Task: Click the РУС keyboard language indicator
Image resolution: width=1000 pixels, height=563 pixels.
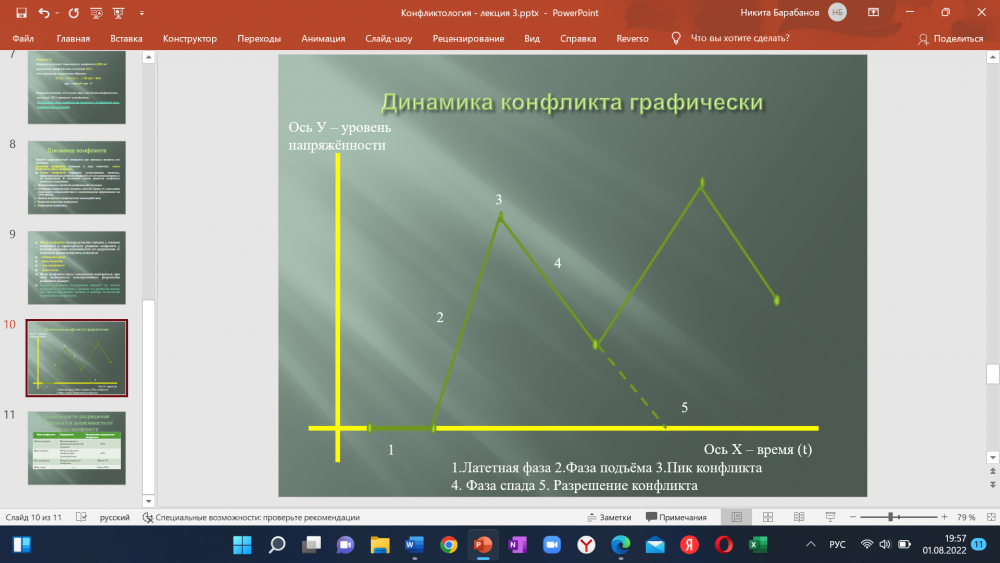Action: pos(837,545)
